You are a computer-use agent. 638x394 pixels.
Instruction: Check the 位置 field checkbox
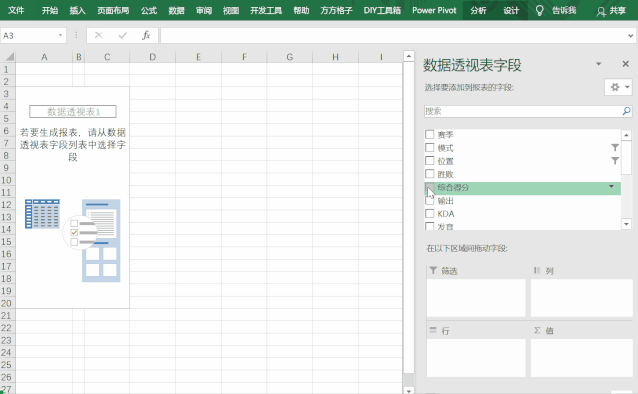click(429, 160)
